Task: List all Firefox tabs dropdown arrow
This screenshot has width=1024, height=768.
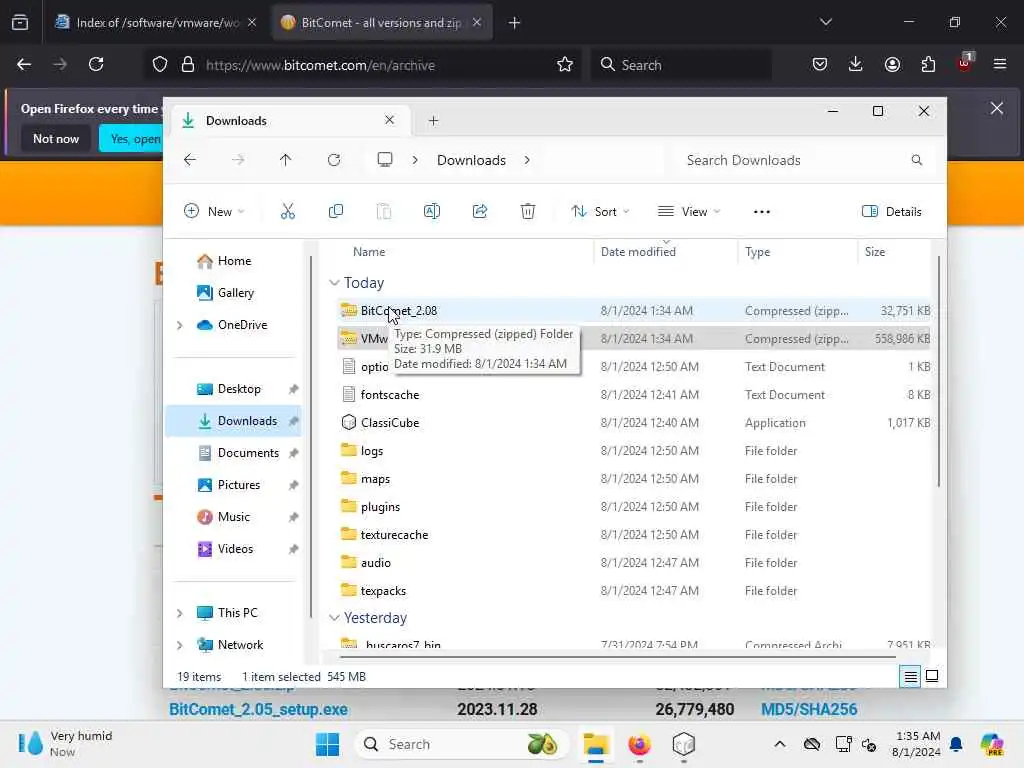Action: [825, 22]
